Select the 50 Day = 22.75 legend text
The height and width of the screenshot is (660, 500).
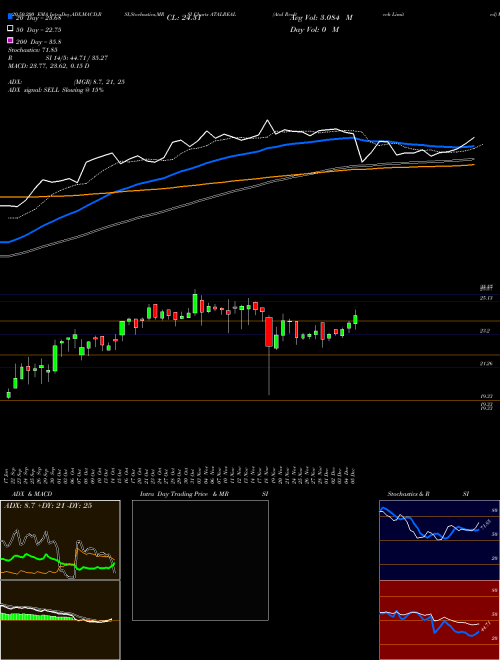pyautogui.click(x=38, y=29)
